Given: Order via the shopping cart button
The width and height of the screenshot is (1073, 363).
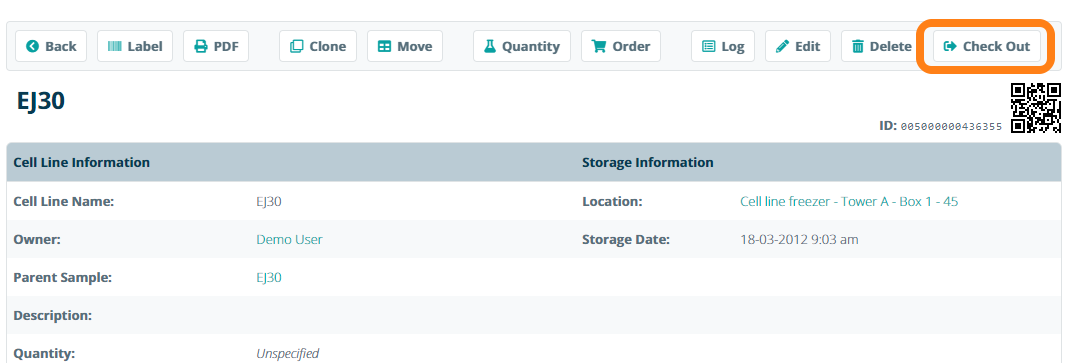Looking at the screenshot, I should (621, 47).
